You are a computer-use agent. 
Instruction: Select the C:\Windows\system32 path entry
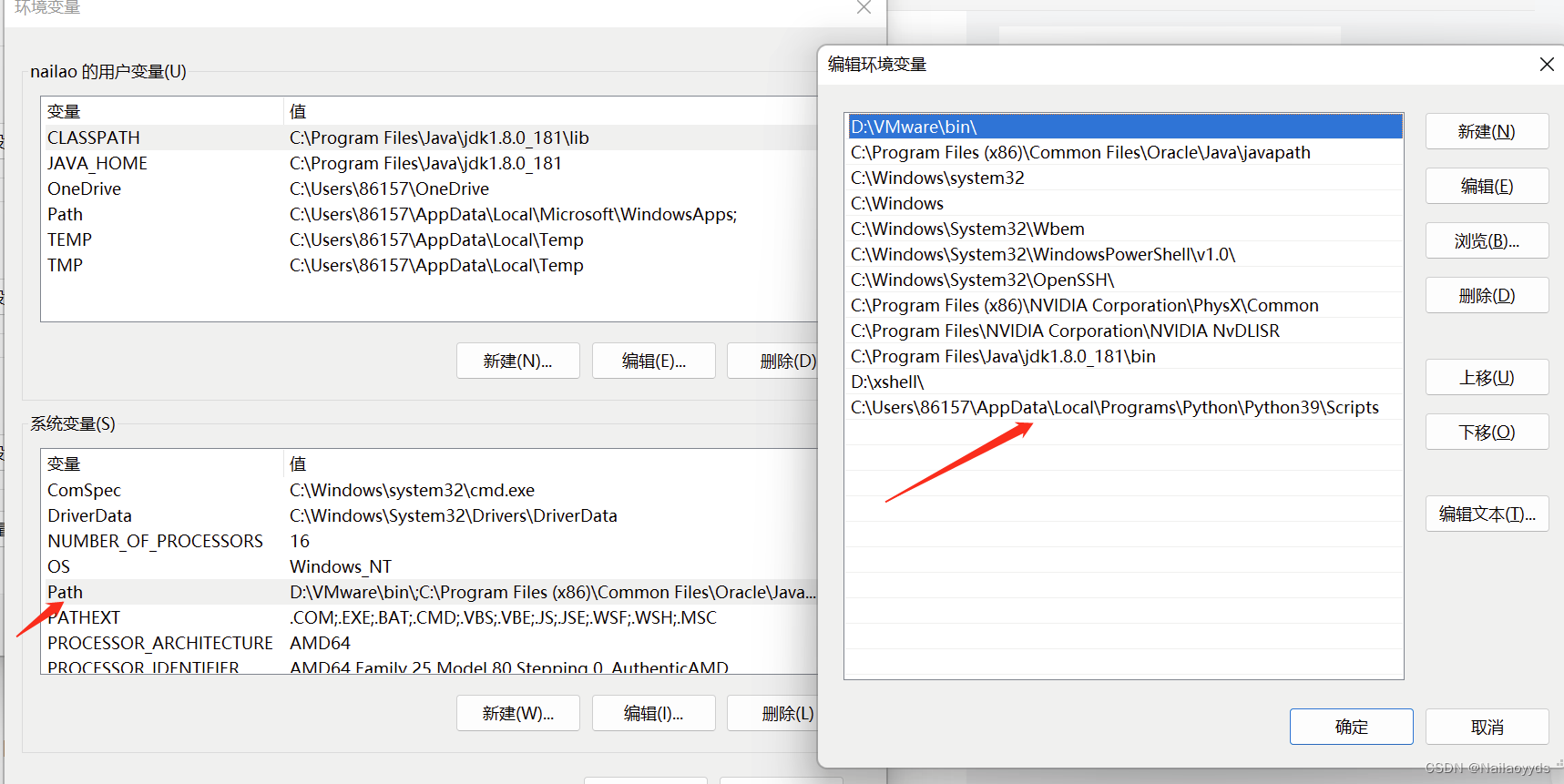[1124, 178]
